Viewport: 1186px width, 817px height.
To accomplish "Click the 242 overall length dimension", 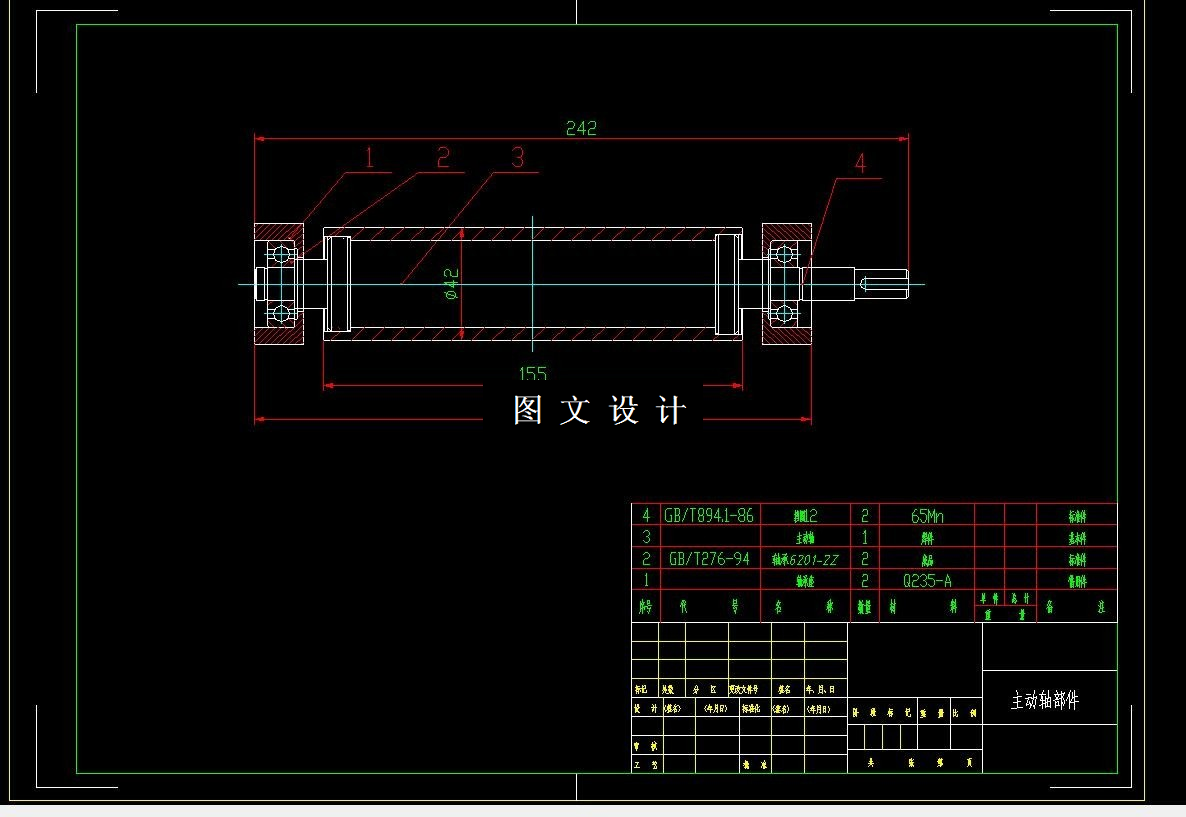I will coord(581,128).
